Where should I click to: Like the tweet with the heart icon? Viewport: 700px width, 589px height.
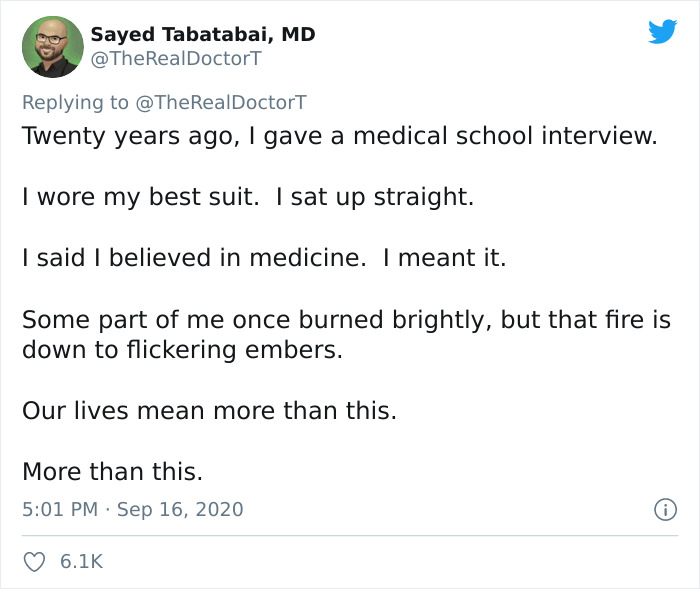click(33, 562)
